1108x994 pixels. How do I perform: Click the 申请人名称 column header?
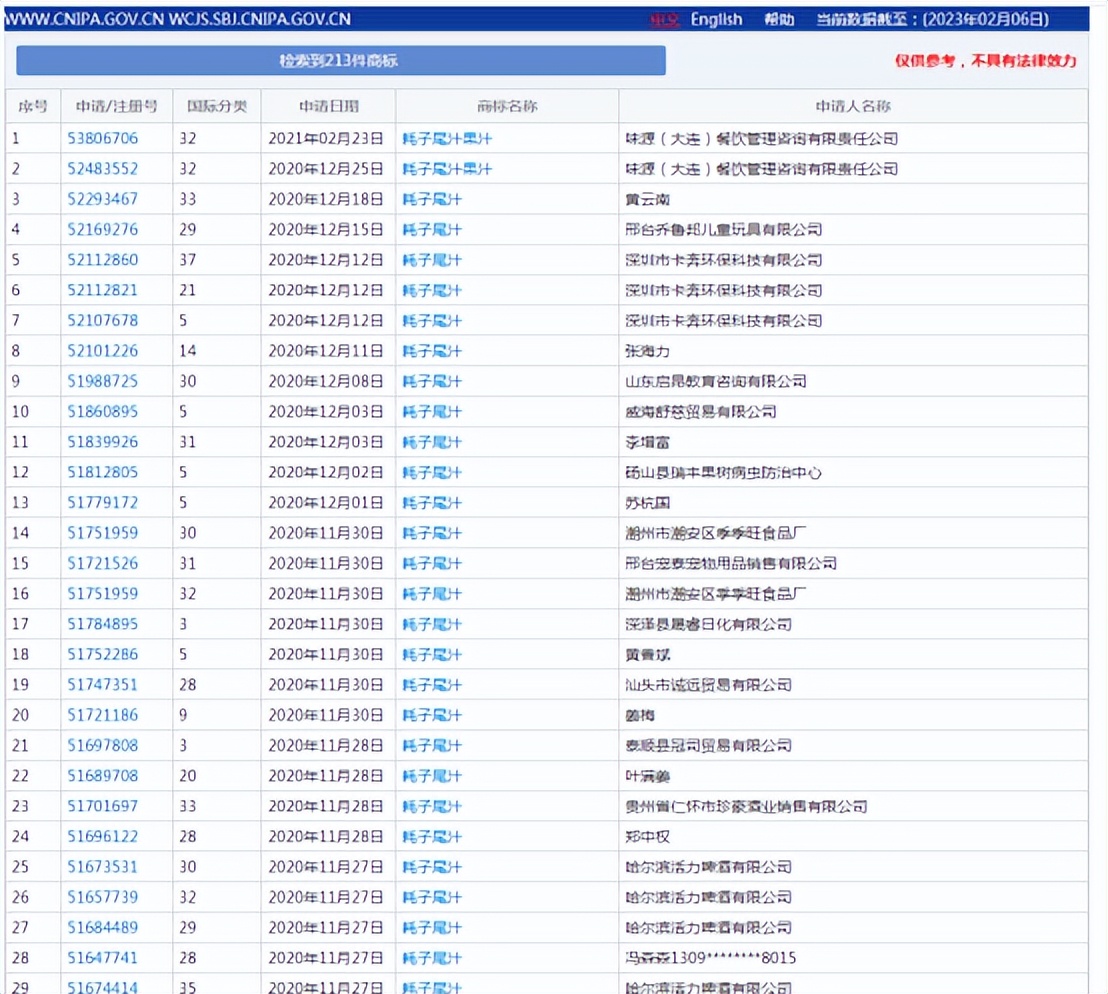coord(852,106)
